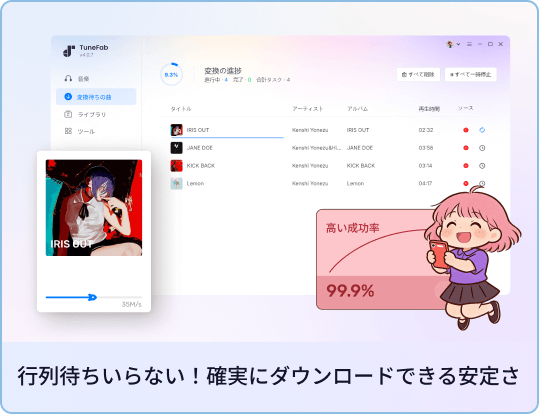Viewport: 539px width, 414px height.
Task: Click the blue converting icon for IRIS OUT
Action: (482, 130)
